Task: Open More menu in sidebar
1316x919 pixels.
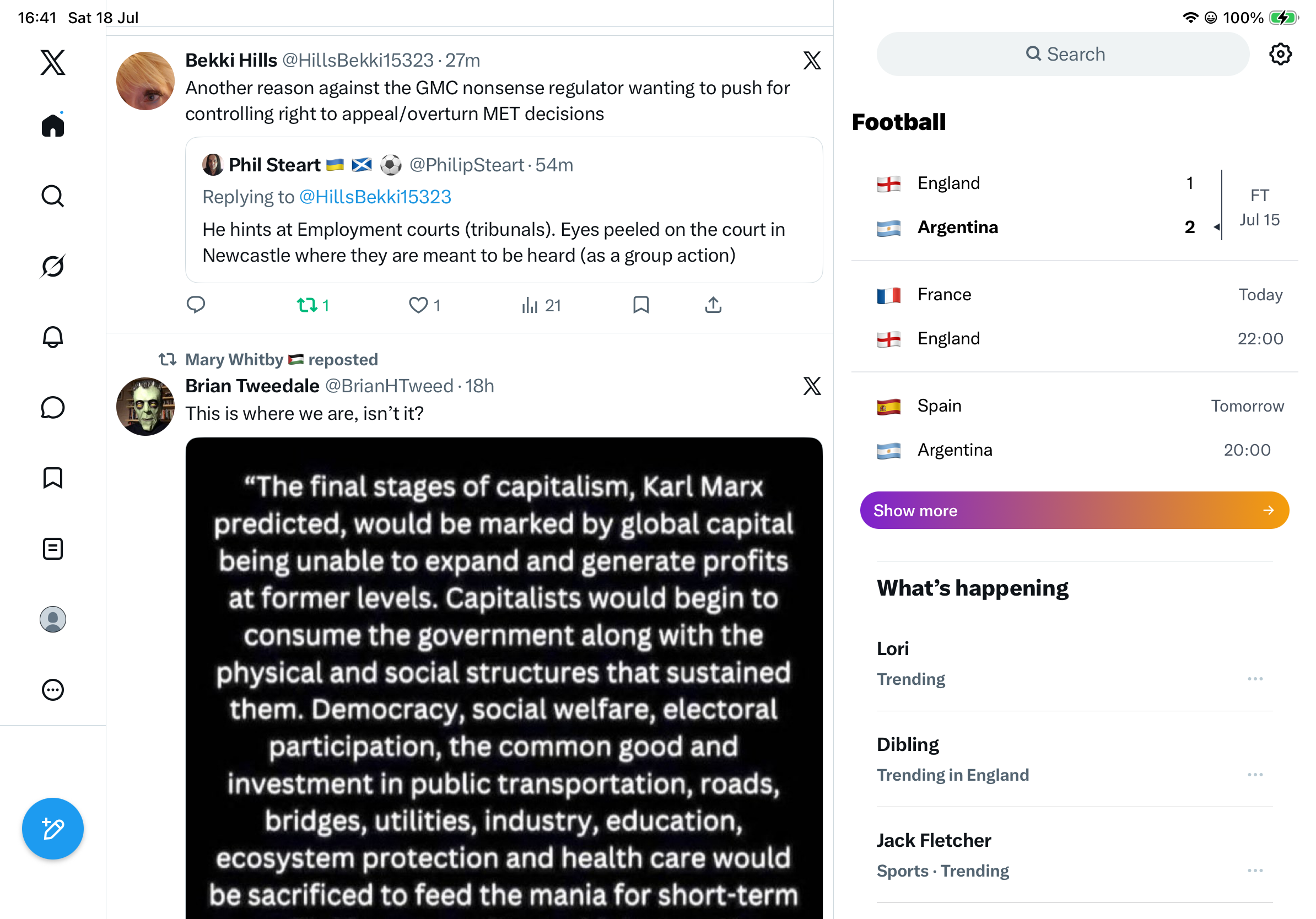Action: [x=53, y=690]
